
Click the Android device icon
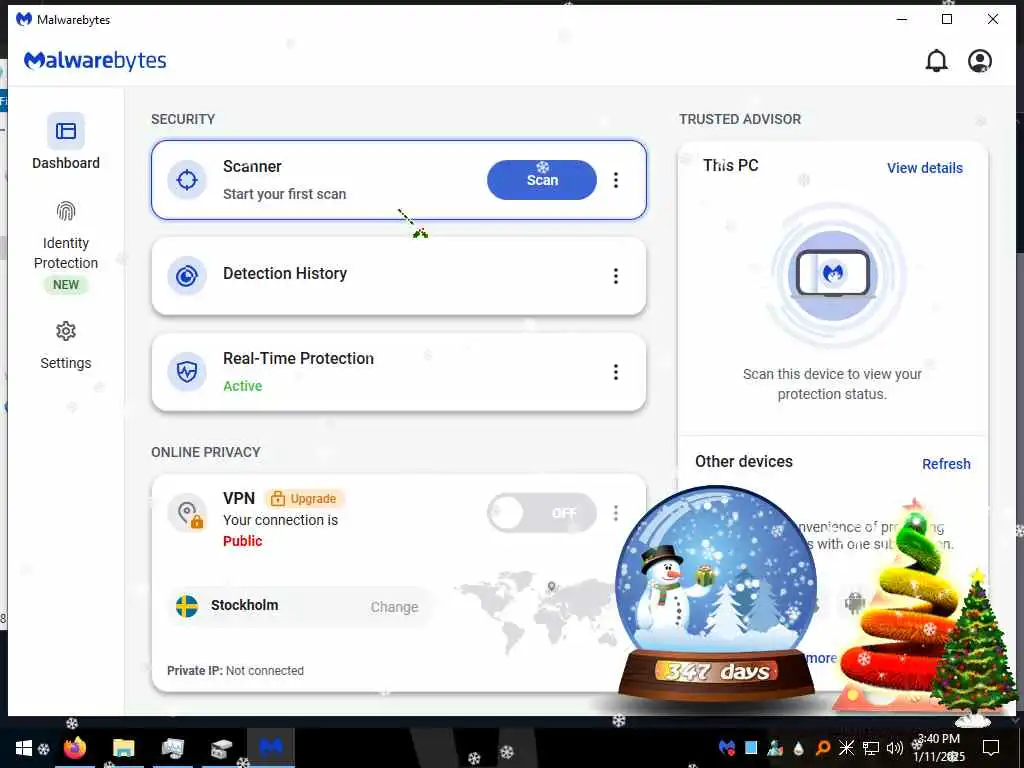click(854, 601)
